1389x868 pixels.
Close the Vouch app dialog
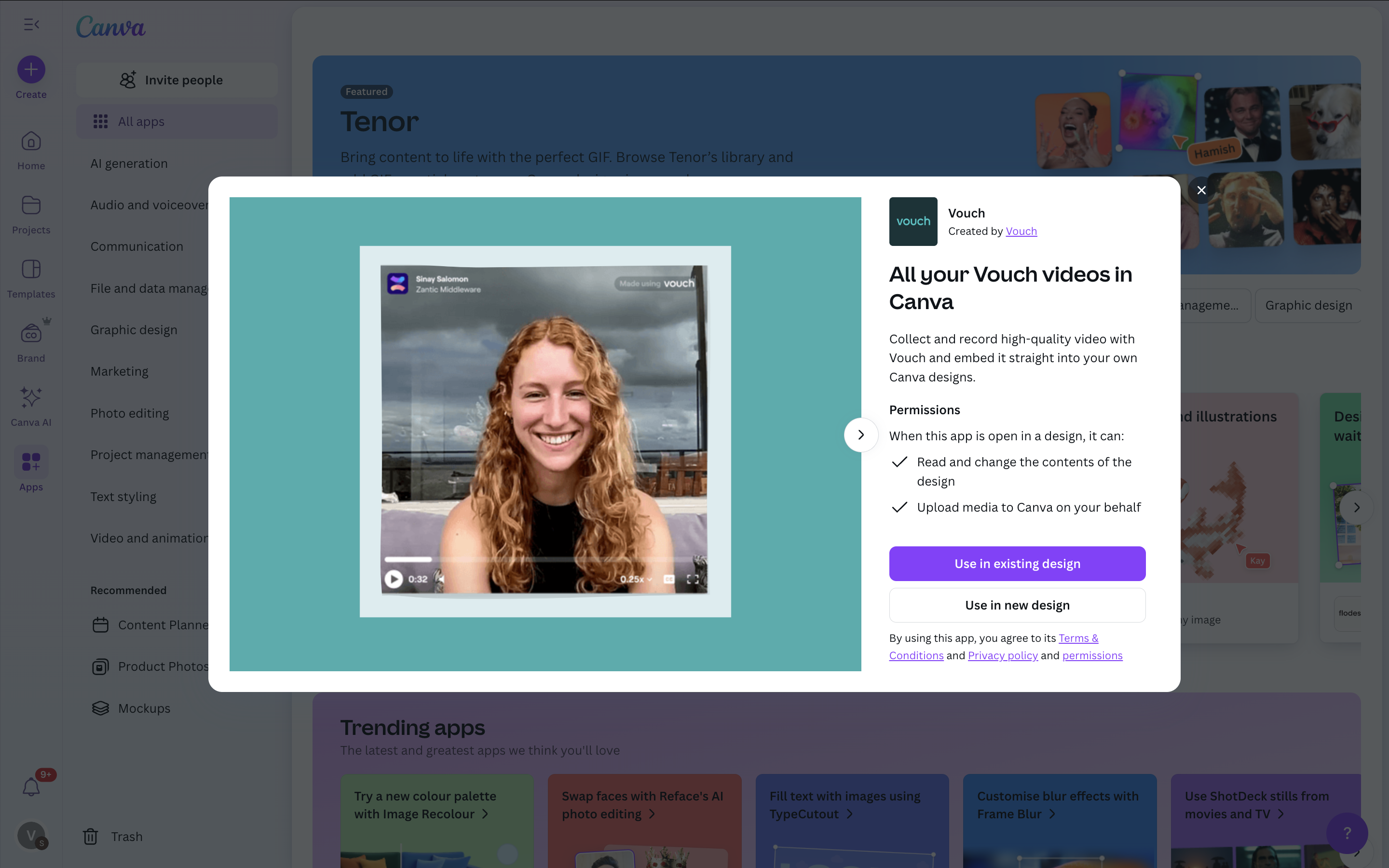pyautogui.click(x=1201, y=190)
